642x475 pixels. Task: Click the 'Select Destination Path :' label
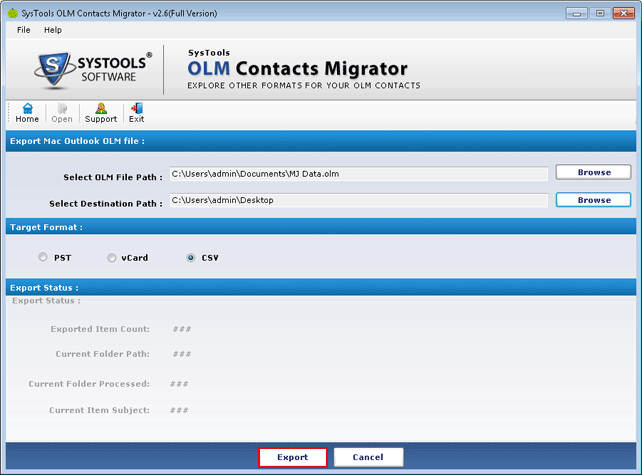pos(106,204)
